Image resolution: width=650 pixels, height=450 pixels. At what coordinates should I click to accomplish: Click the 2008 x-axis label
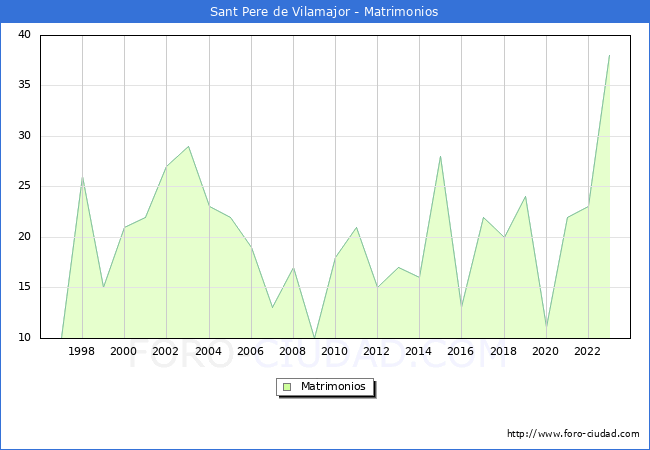[293, 351]
